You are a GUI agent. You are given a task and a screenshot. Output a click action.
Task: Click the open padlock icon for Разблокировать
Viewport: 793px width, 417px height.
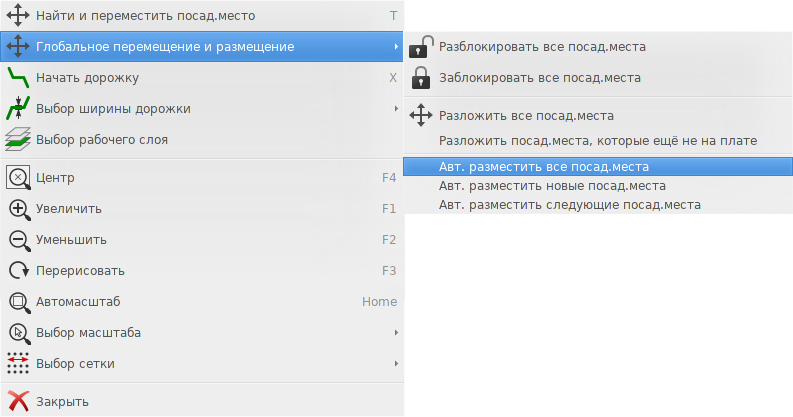421,47
